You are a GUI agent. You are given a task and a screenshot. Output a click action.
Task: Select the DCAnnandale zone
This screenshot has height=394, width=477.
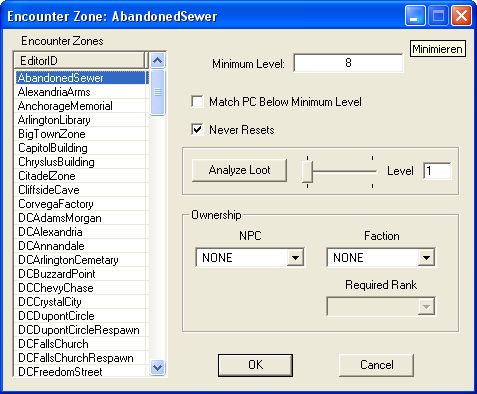pos(81,246)
